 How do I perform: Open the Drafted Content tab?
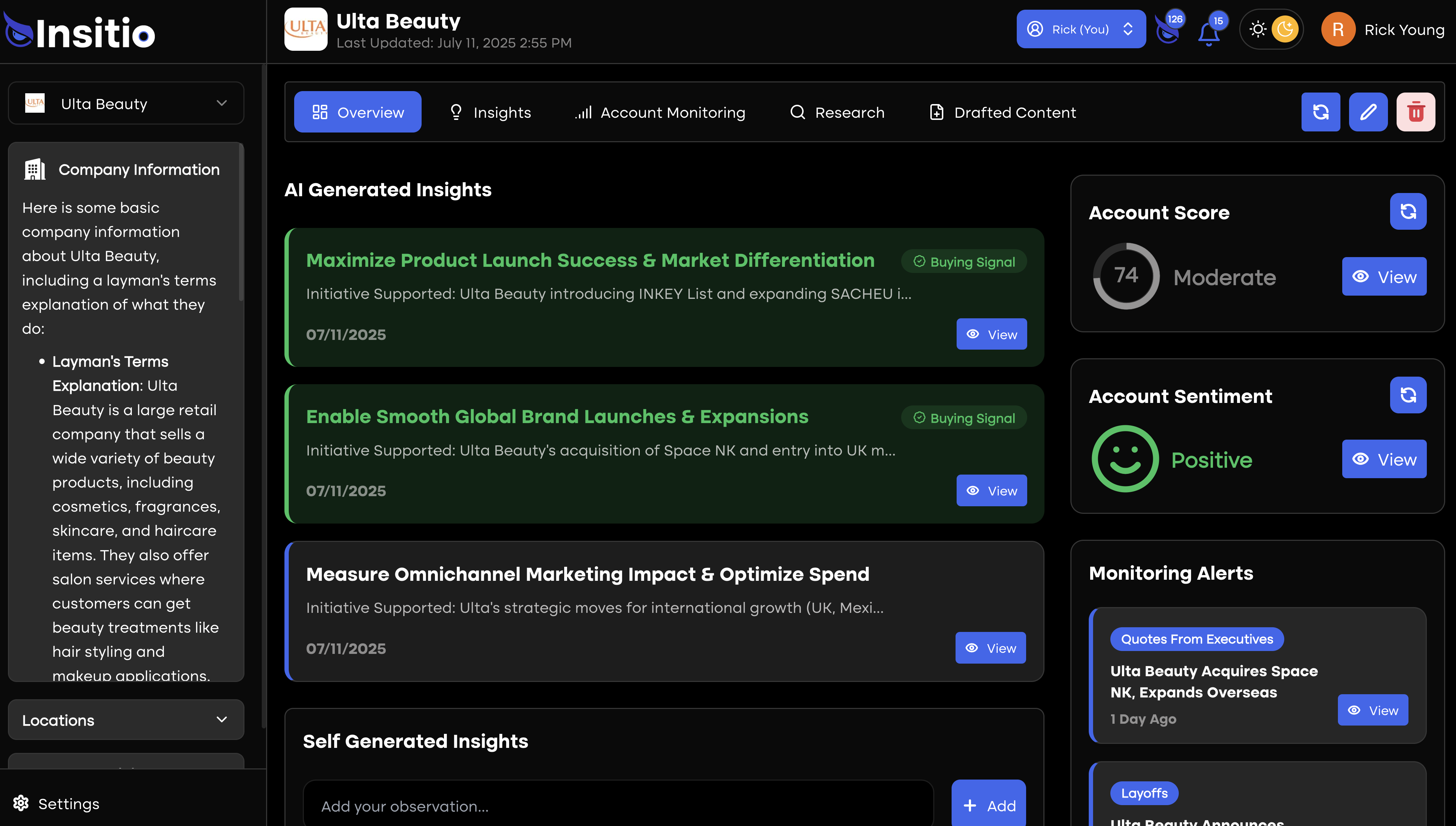pos(1003,112)
